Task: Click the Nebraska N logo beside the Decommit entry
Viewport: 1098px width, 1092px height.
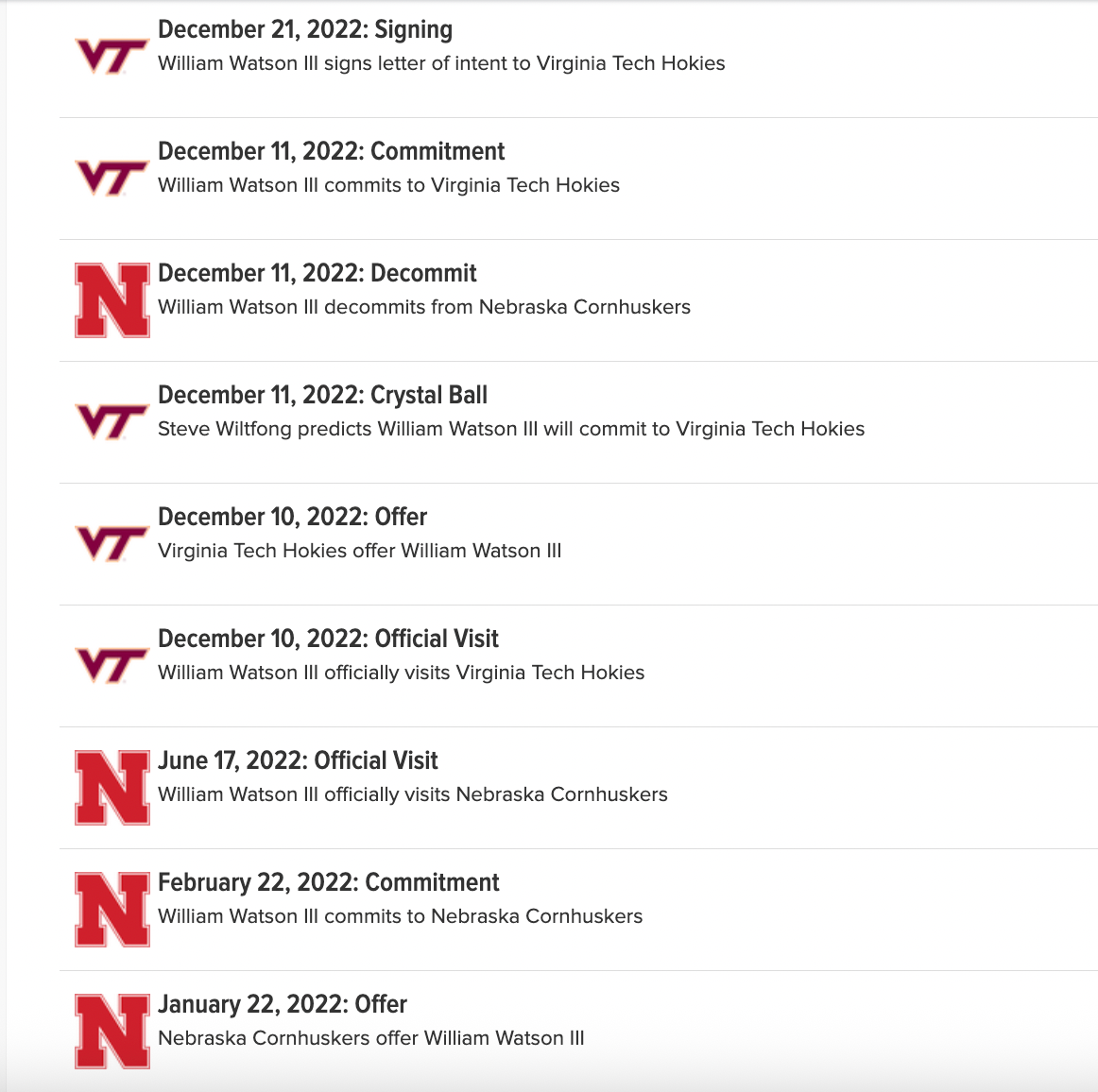Action: tap(112, 300)
